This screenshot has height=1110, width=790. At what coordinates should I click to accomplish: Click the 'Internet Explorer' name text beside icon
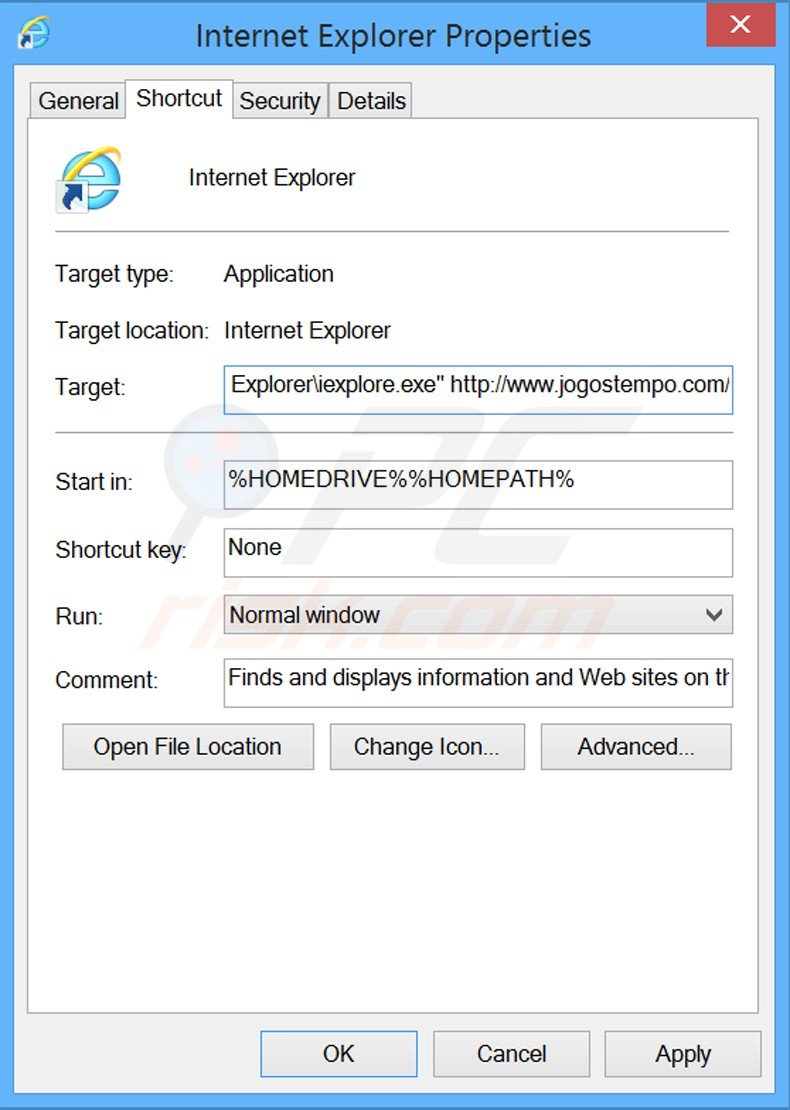click(x=272, y=178)
